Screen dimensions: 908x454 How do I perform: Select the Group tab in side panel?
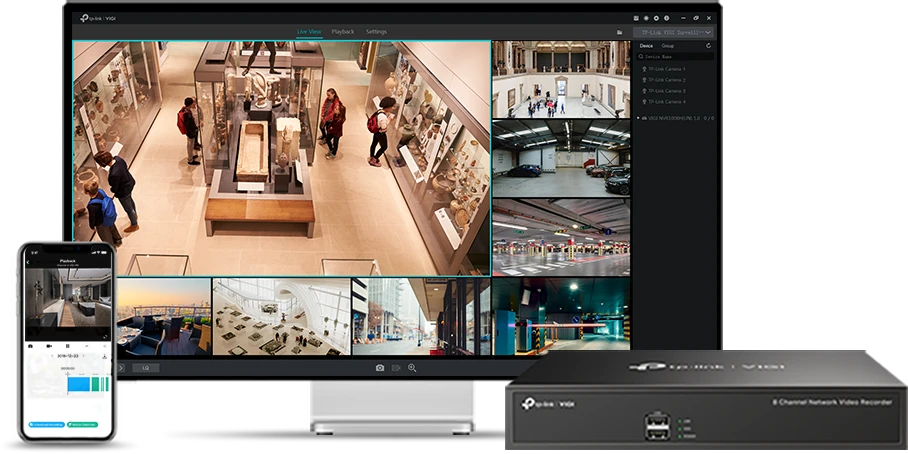pyautogui.click(x=668, y=46)
